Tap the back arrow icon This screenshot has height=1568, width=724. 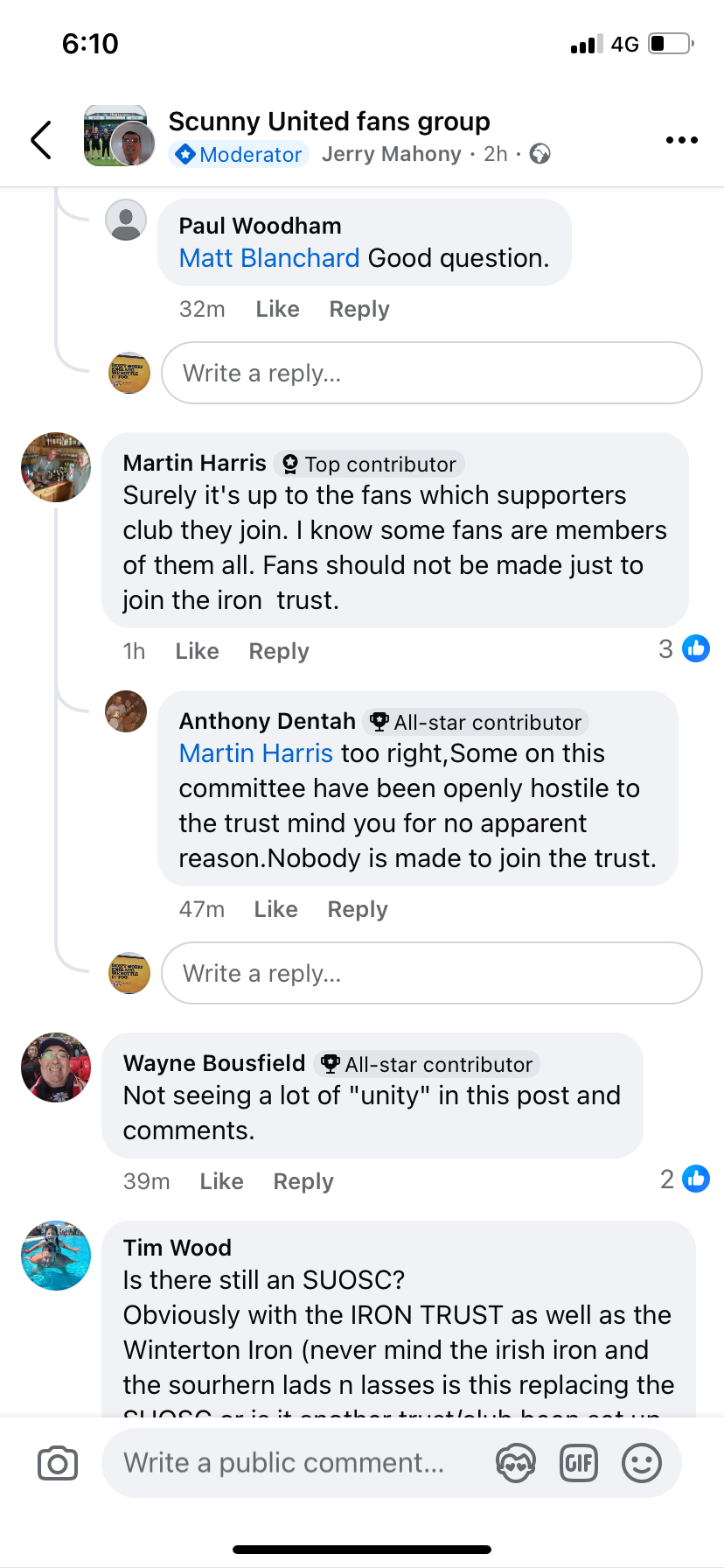[41, 140]
